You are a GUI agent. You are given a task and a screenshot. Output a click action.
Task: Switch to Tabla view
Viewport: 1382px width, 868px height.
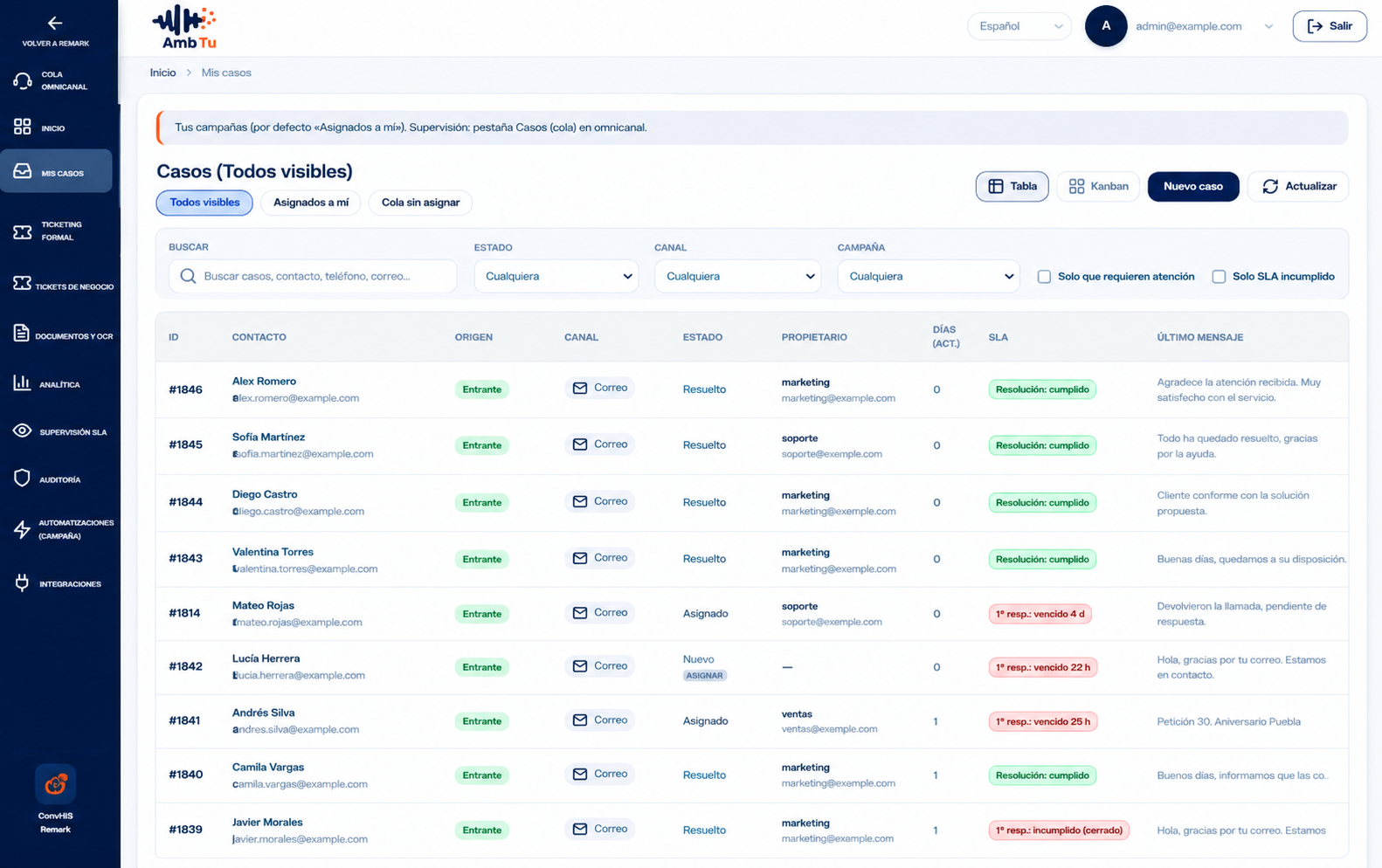click(x=1012, y=186)
